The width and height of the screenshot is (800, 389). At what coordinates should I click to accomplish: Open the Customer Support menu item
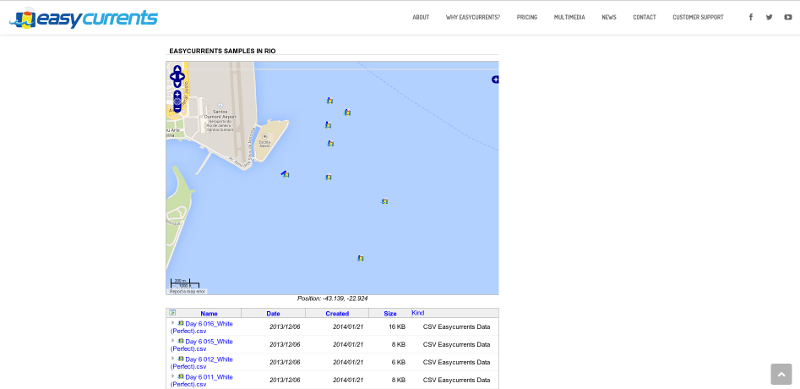(698, 17)
